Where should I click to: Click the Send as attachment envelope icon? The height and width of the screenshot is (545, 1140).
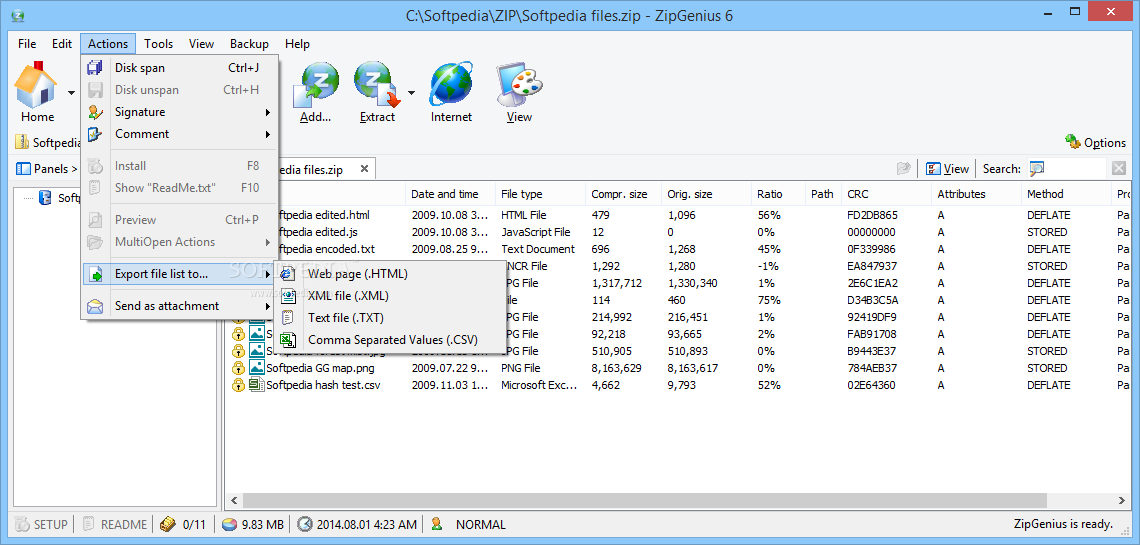tap(95, 307)
